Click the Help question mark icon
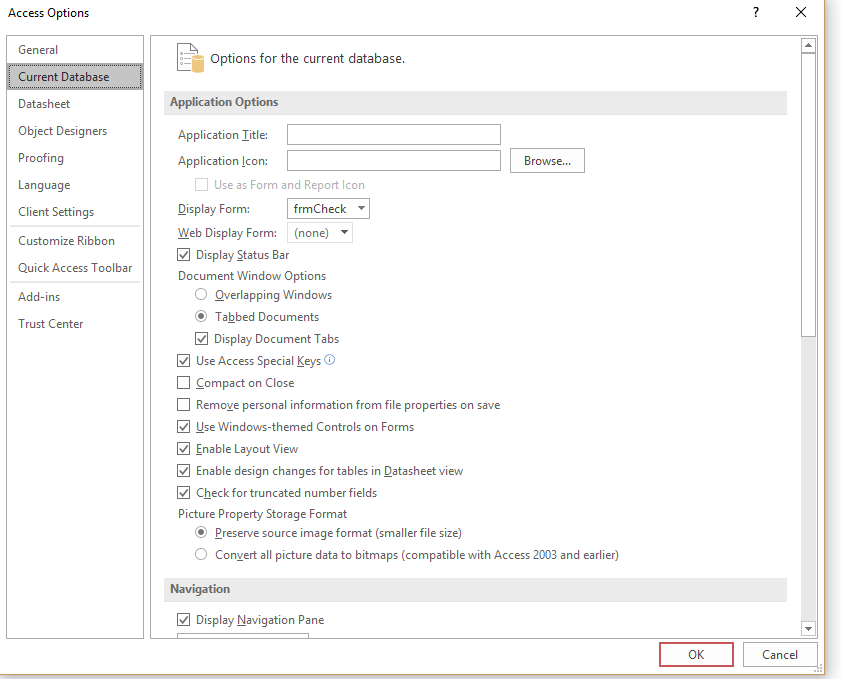This screenshot has height=679, width=841. 756,12
